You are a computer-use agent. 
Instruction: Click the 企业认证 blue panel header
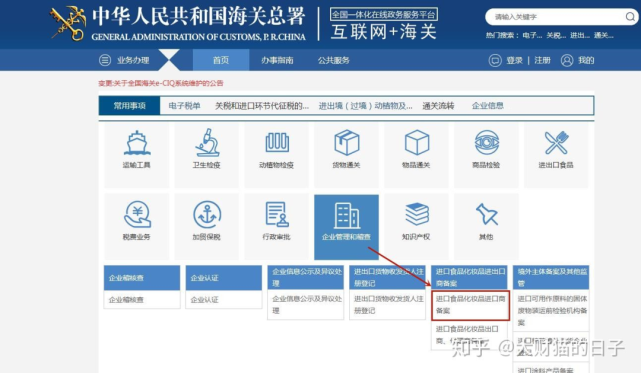224,278
